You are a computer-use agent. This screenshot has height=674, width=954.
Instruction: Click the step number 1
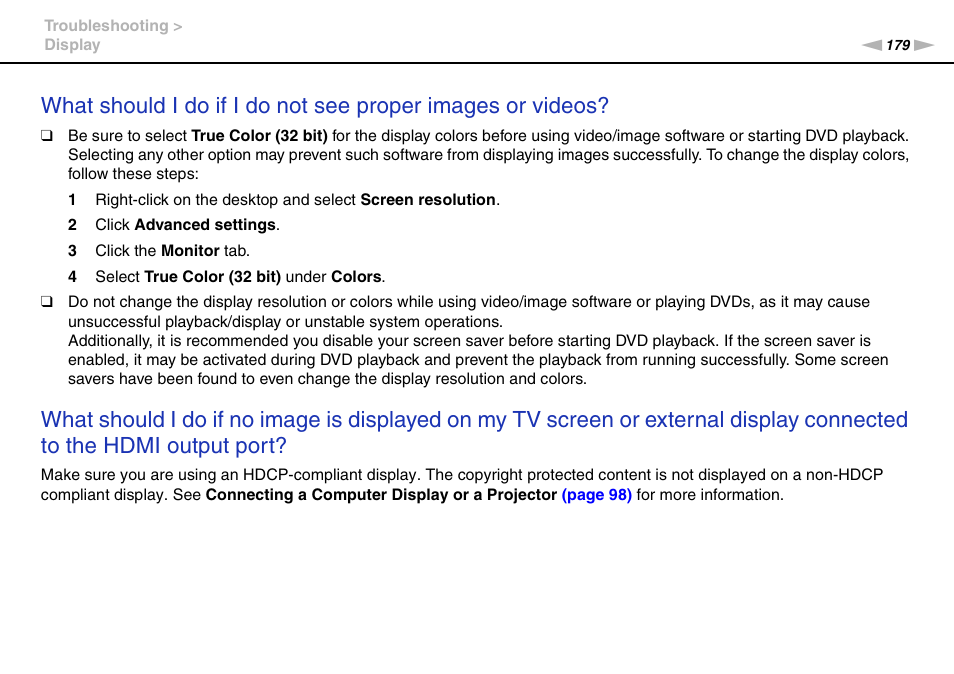point(72,200)
